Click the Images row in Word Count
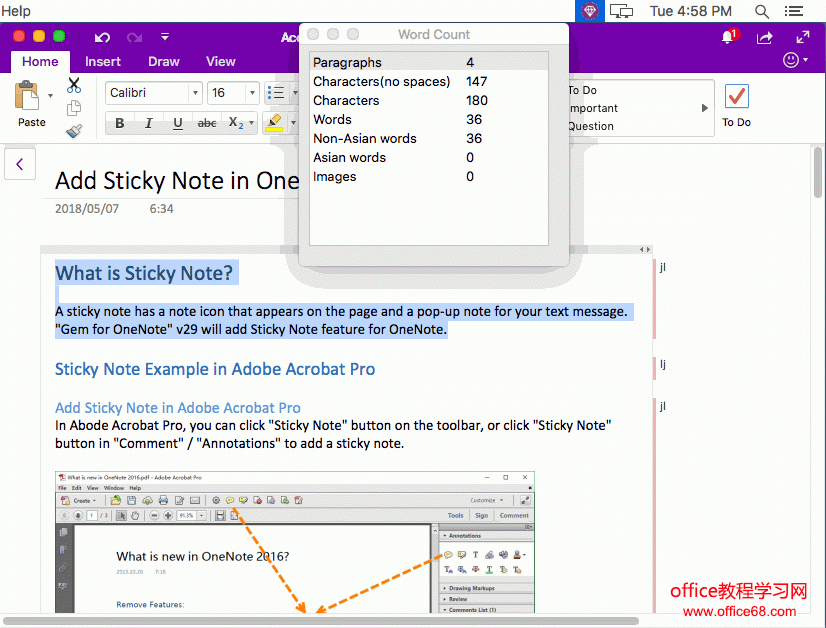The height and width of the screenshot is (628, 826). tap(429, 176)
